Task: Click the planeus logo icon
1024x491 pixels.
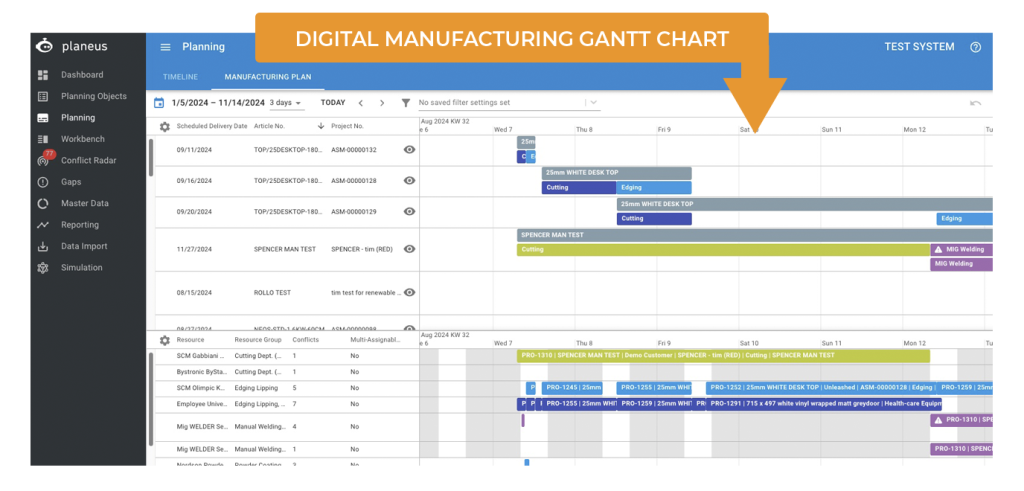Action: (x=44, y=46)
